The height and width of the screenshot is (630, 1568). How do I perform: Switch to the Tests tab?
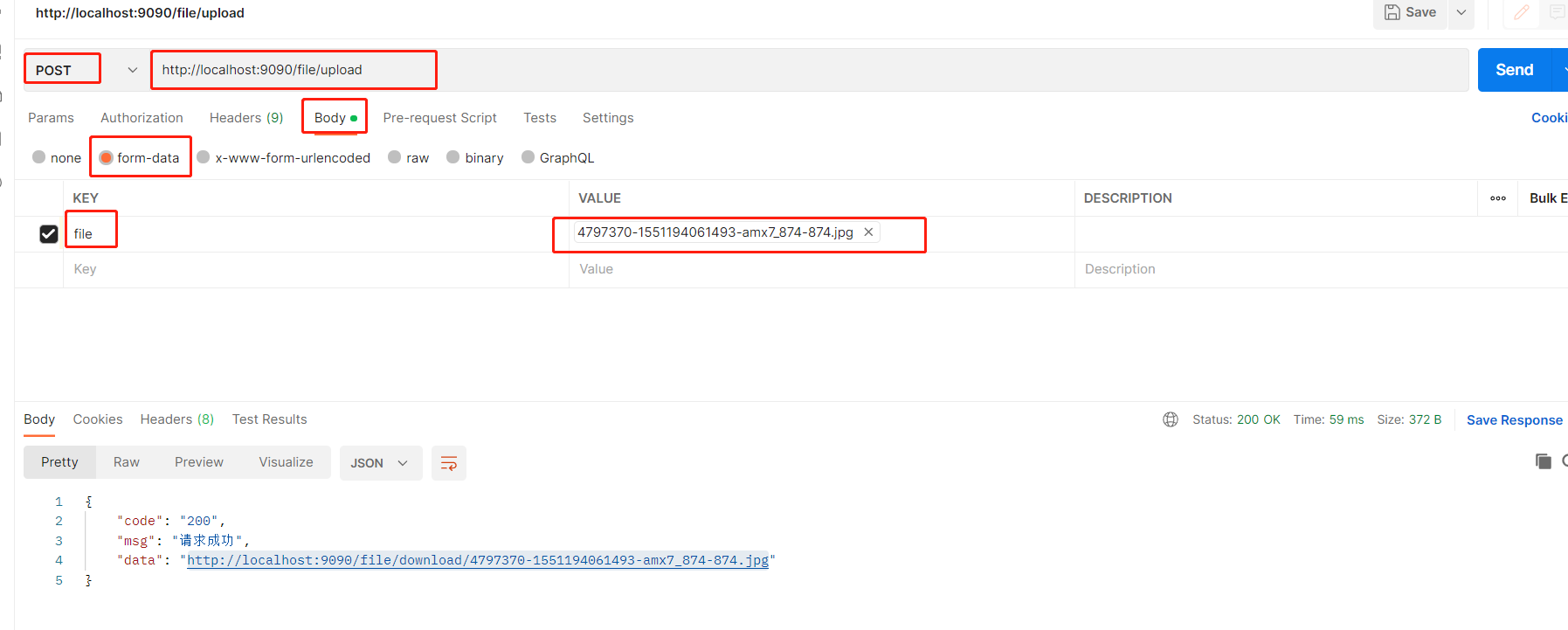coord(540,118)
